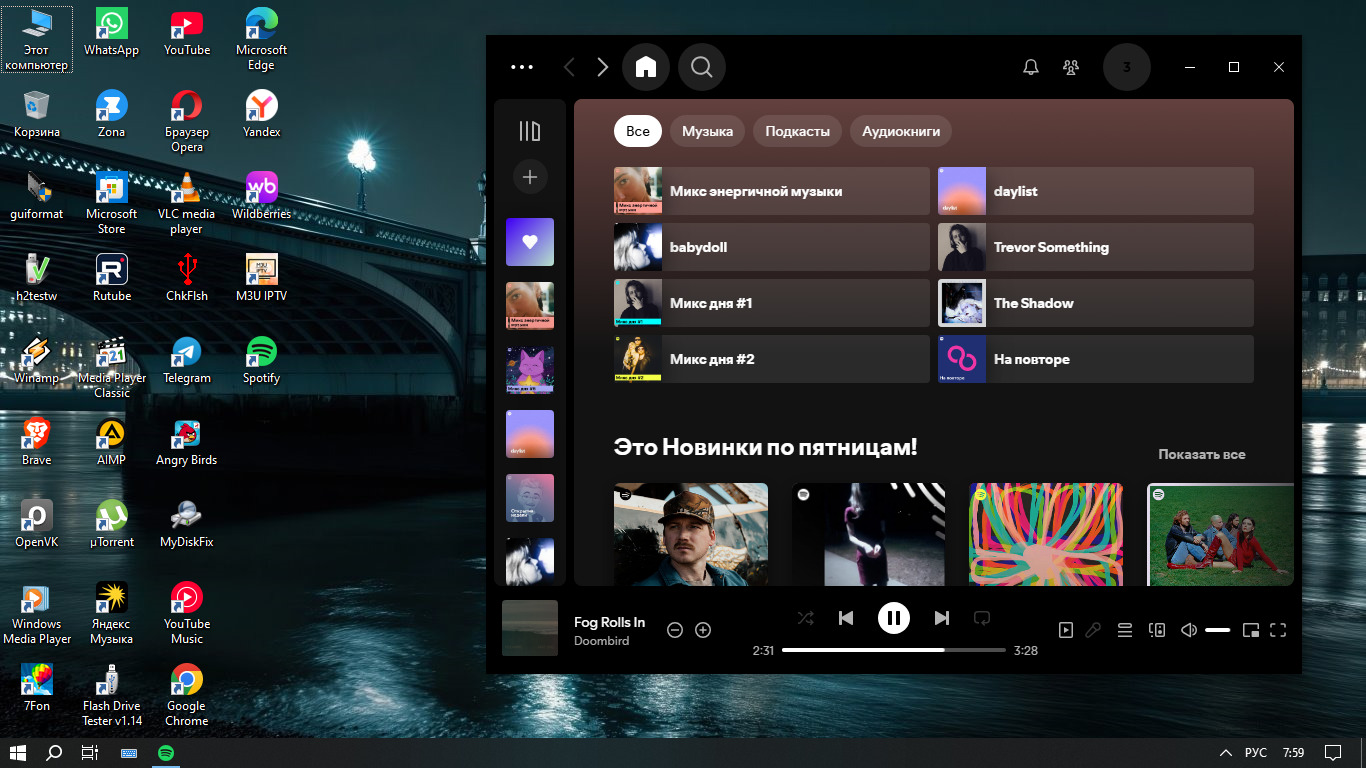This screenshot has width=1366, height=768.
Task: Open the now-playing album cover
Action: [530, 628]
